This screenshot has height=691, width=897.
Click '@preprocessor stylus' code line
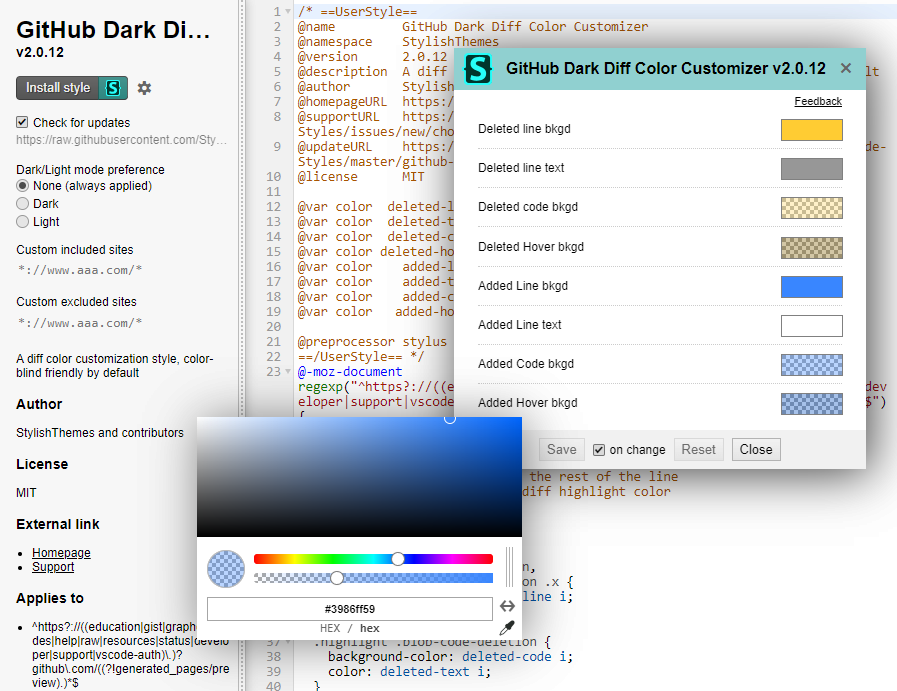coord(372,341)
